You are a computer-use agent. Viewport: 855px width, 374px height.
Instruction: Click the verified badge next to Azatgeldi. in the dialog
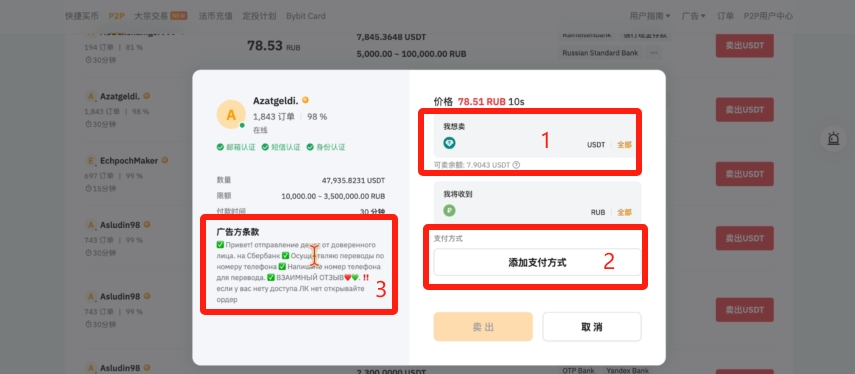click(x=305, y=100)
